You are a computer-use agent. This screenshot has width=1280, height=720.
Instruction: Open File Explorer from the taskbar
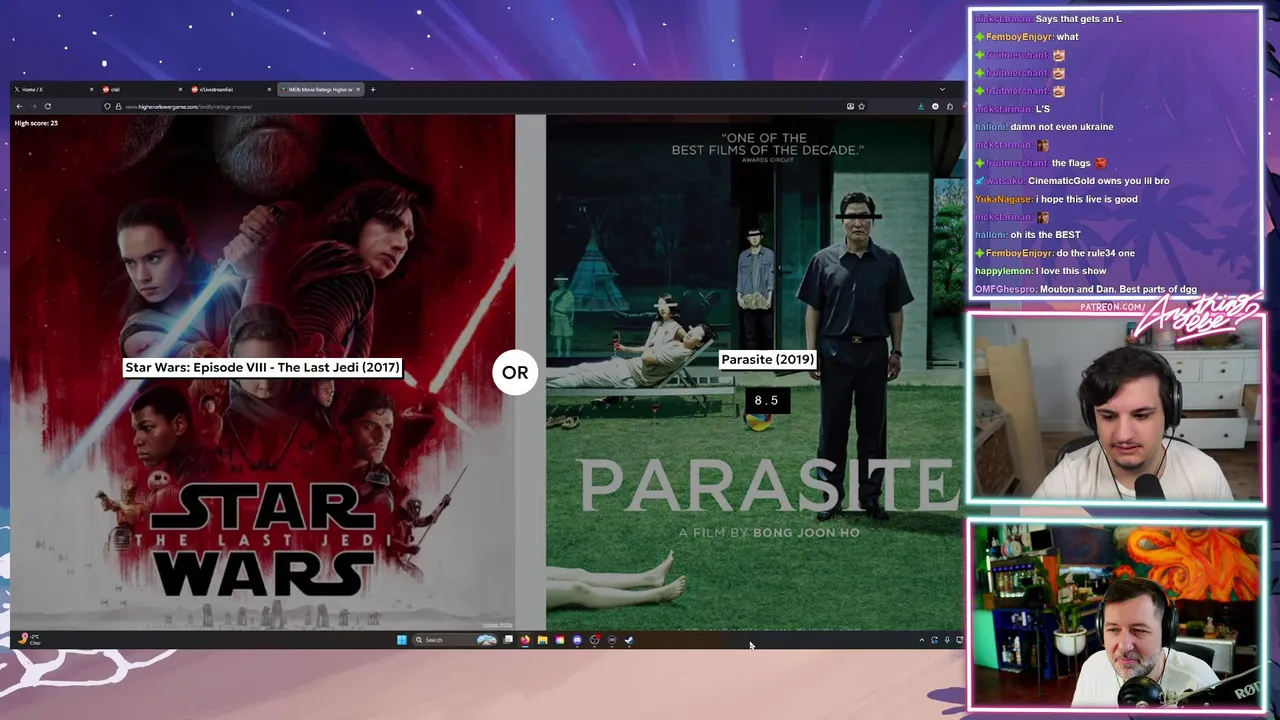coord(542,640)
